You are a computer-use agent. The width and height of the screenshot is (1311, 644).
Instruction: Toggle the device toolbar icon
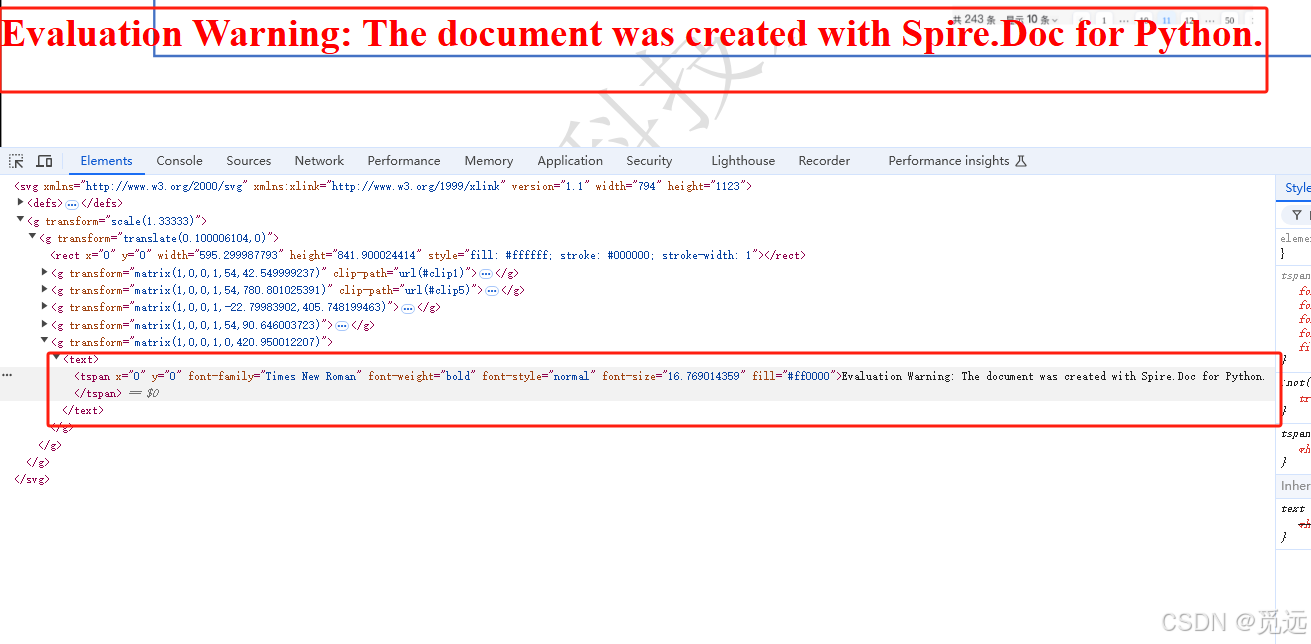tap(44, 161)
